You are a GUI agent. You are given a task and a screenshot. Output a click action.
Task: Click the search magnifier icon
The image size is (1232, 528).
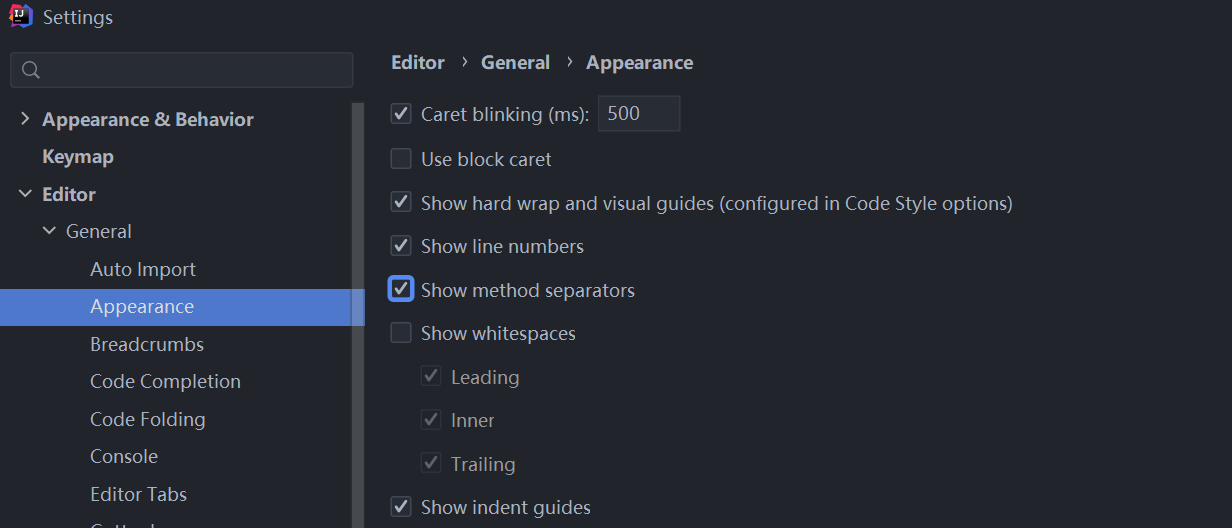click(x=31, y=70)
